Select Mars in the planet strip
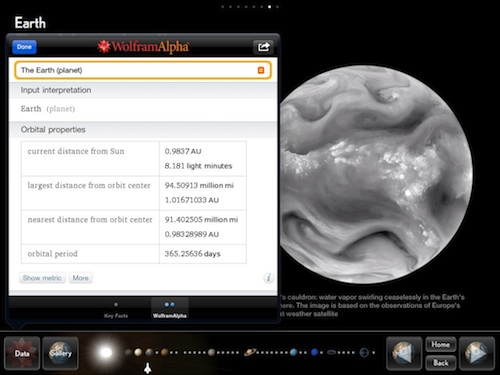 (165, 352)
